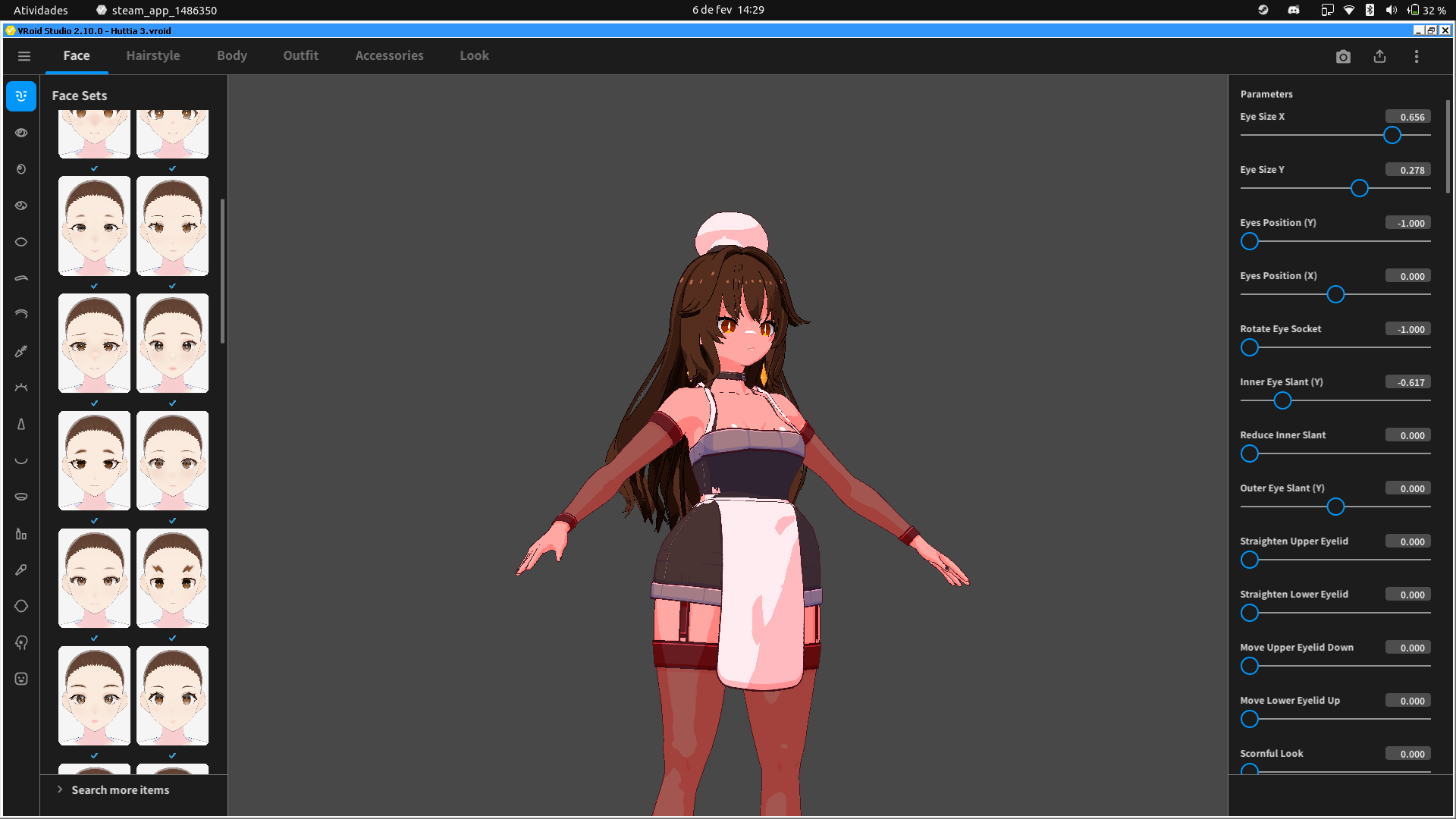Click the Parameters panel scrollbar
Screen dimensions: 1456x819
click(1447, 148)
